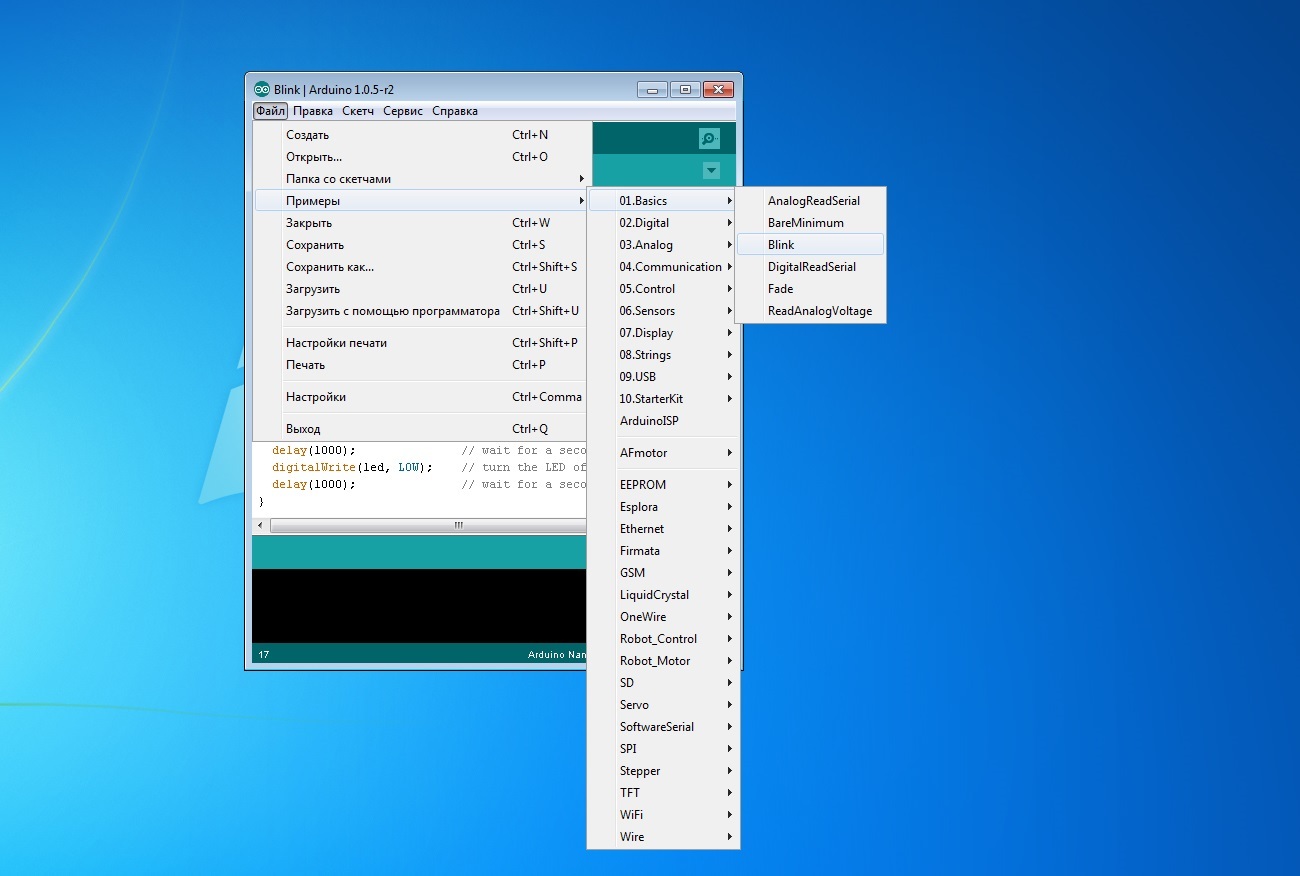The image size is (1300, 876).
Task: Maximize the Arduino window
Action: click(x=685, y=89)
